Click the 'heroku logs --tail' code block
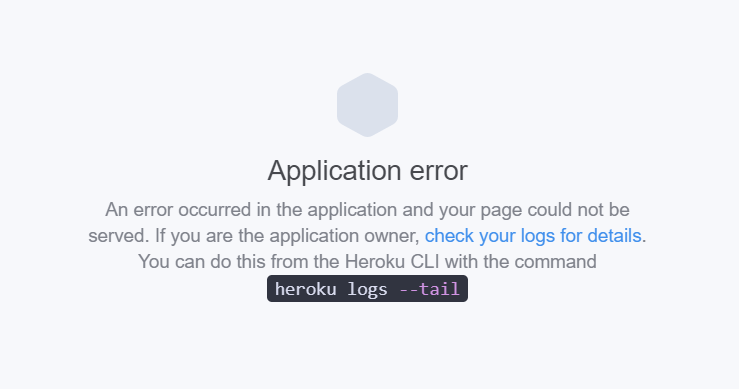 coord(367,289)
